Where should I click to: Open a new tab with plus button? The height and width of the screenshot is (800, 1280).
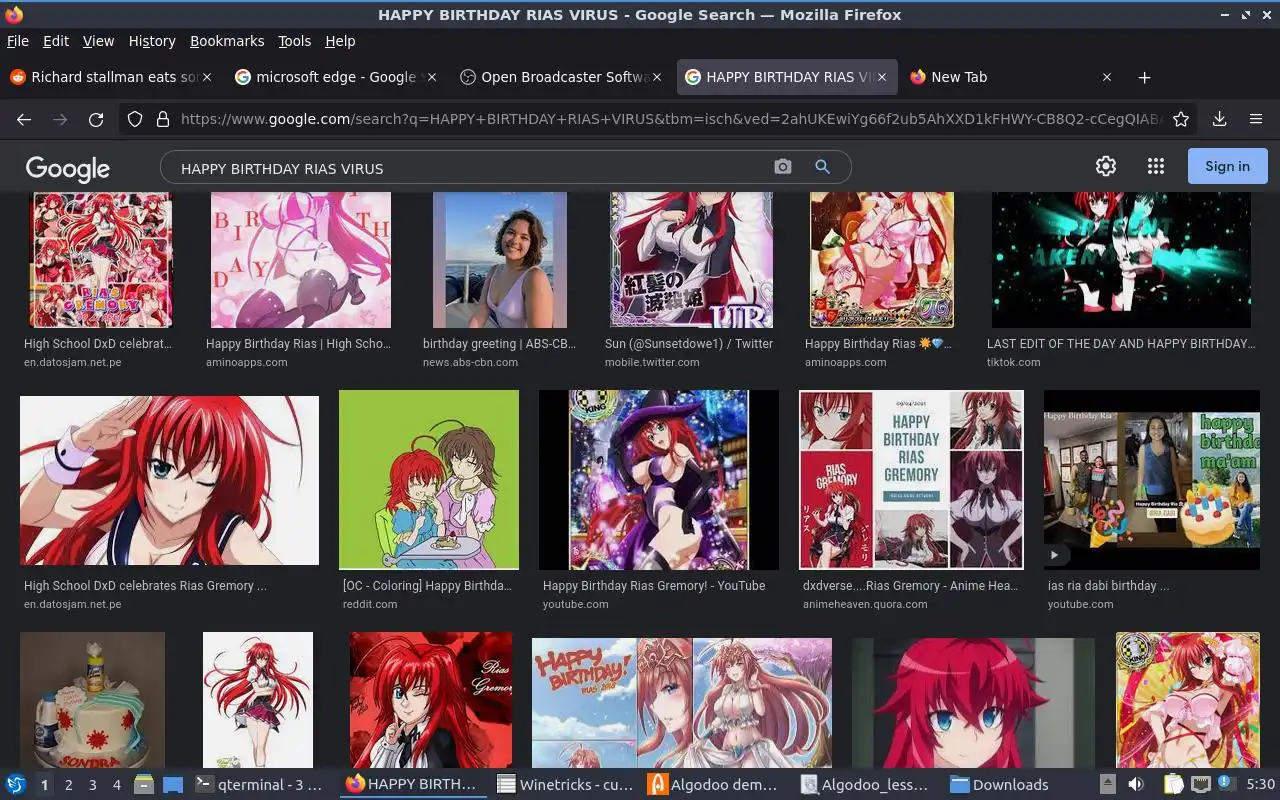[1144, 77]
